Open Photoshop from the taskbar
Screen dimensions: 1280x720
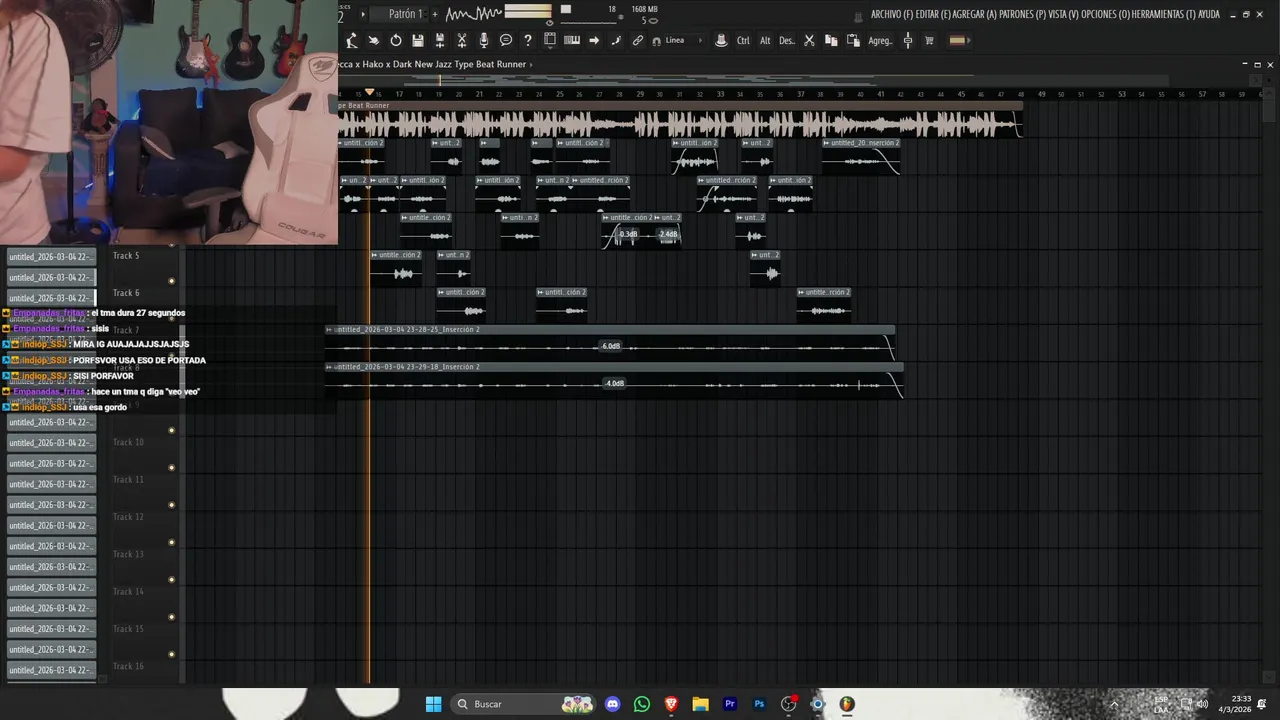(x=759, y=704)
